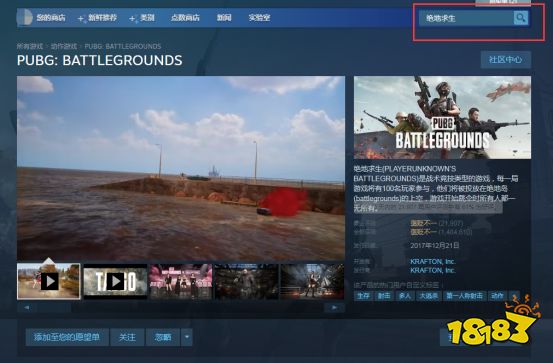The height and width of the screenshot is (363, 553).
Task: Click the 动作 tag
Action: click(497, 296)
